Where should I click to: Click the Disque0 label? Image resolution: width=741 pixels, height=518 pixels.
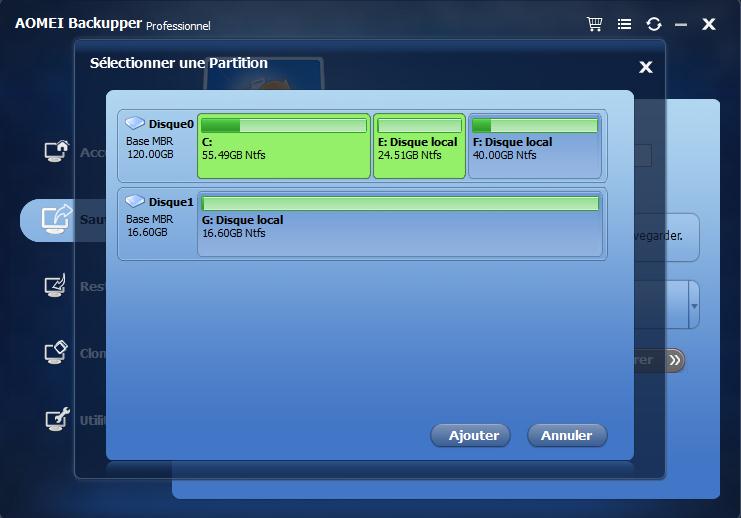[171, 124]
